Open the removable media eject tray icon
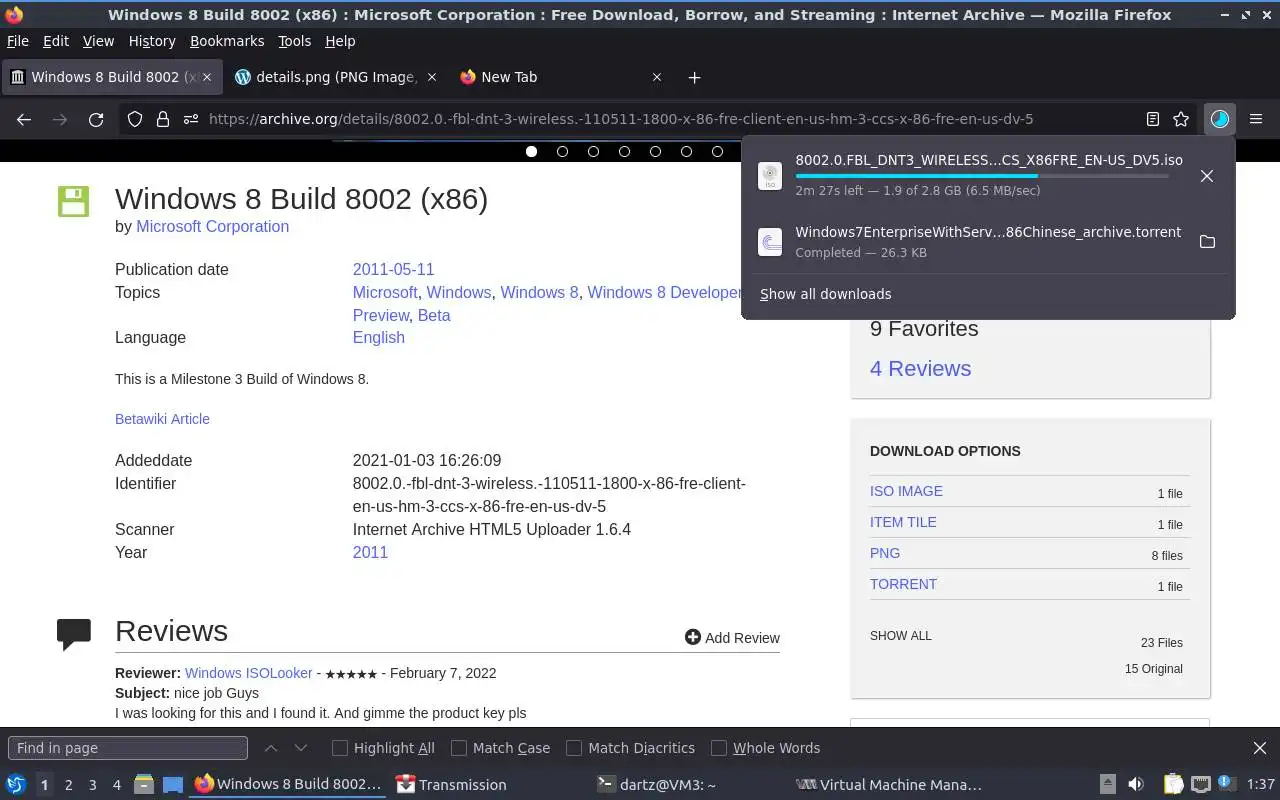The width and height of the screenshot is (1280, 800). [1107, 785]
